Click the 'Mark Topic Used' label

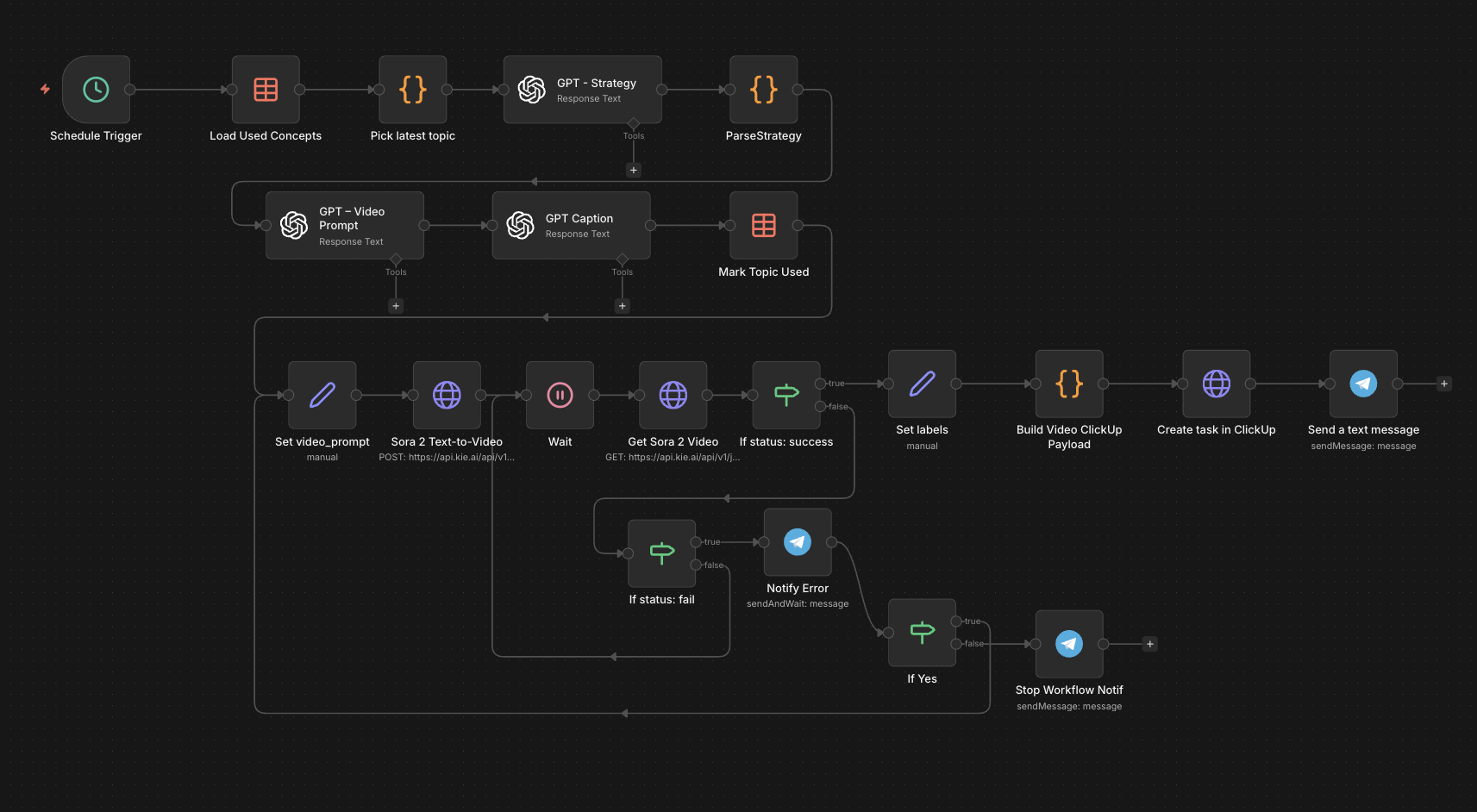click(764, 272)
